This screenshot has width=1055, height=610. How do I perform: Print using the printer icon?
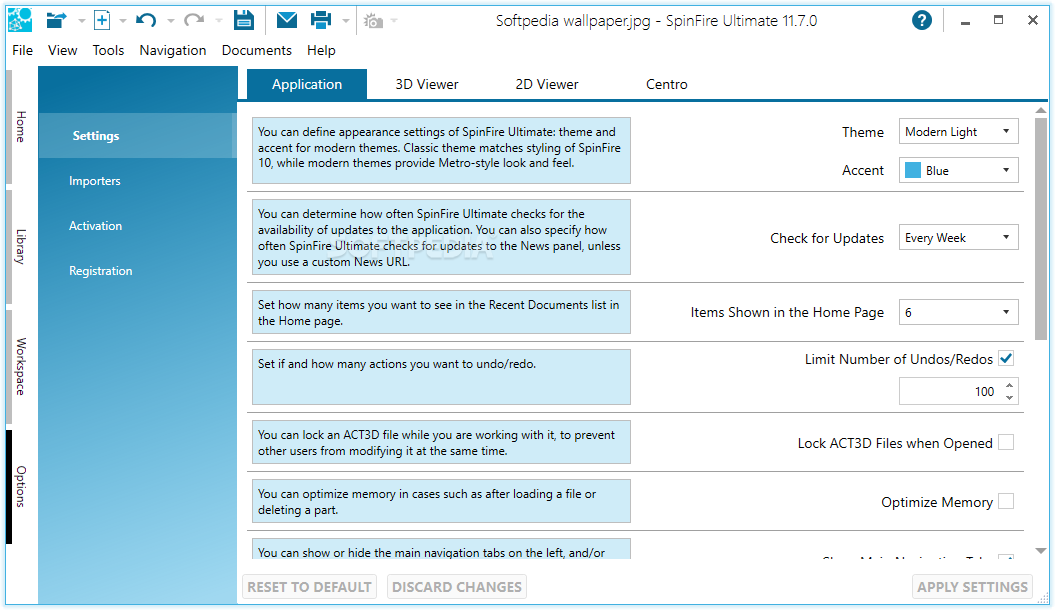click(x=321, y=20)
